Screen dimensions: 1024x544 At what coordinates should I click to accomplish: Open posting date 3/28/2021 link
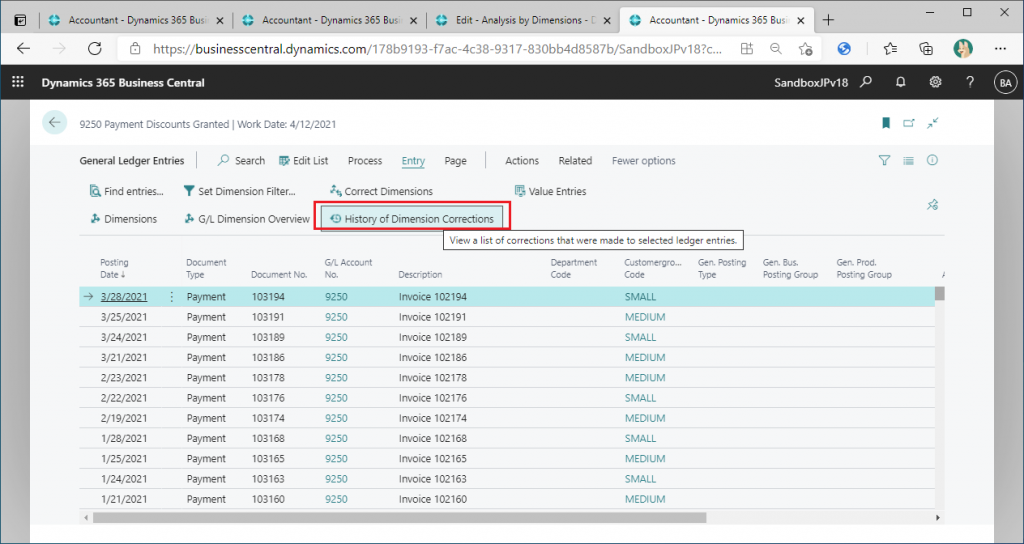pos(124,296)
